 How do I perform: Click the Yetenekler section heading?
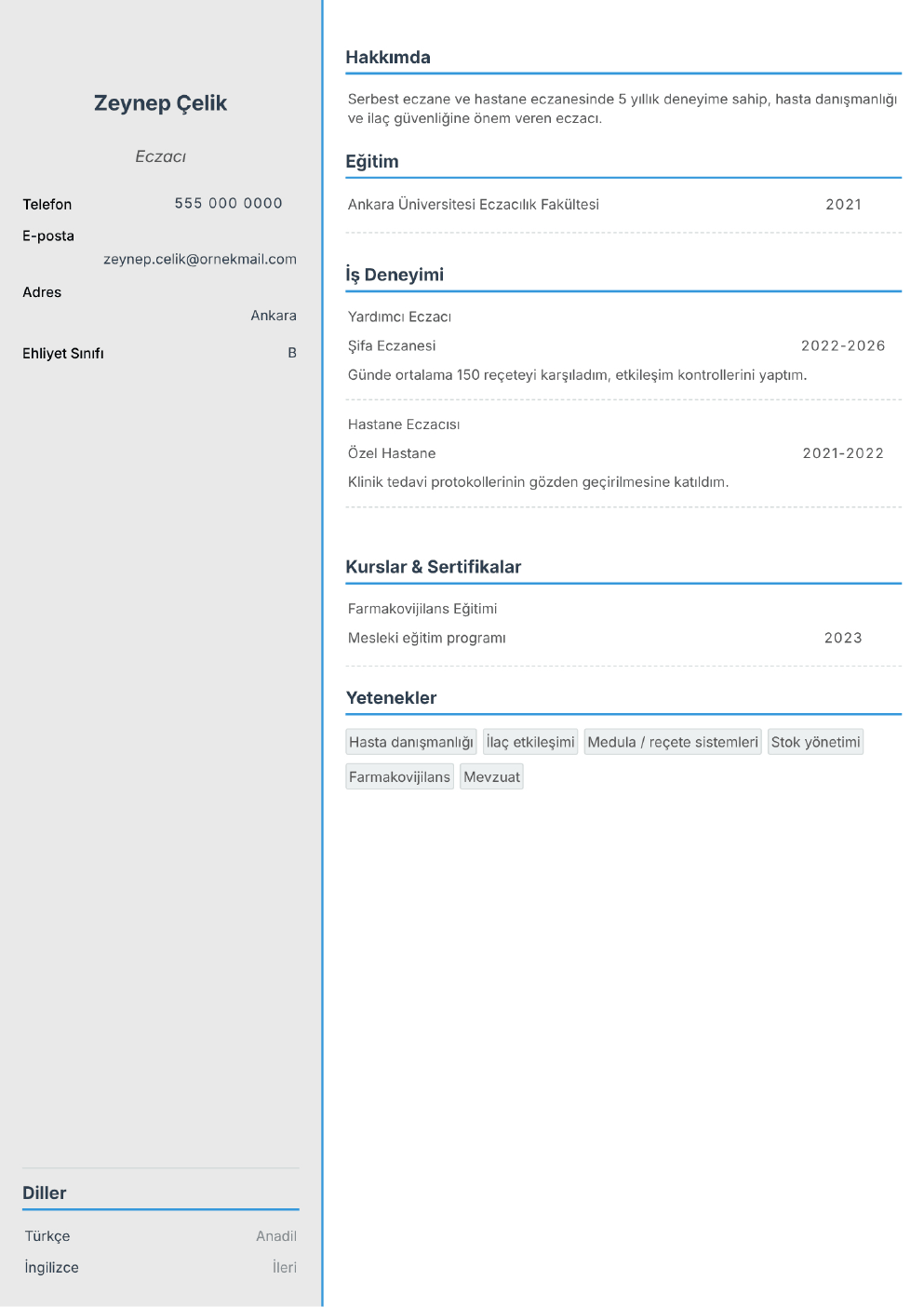click(392, 698)
